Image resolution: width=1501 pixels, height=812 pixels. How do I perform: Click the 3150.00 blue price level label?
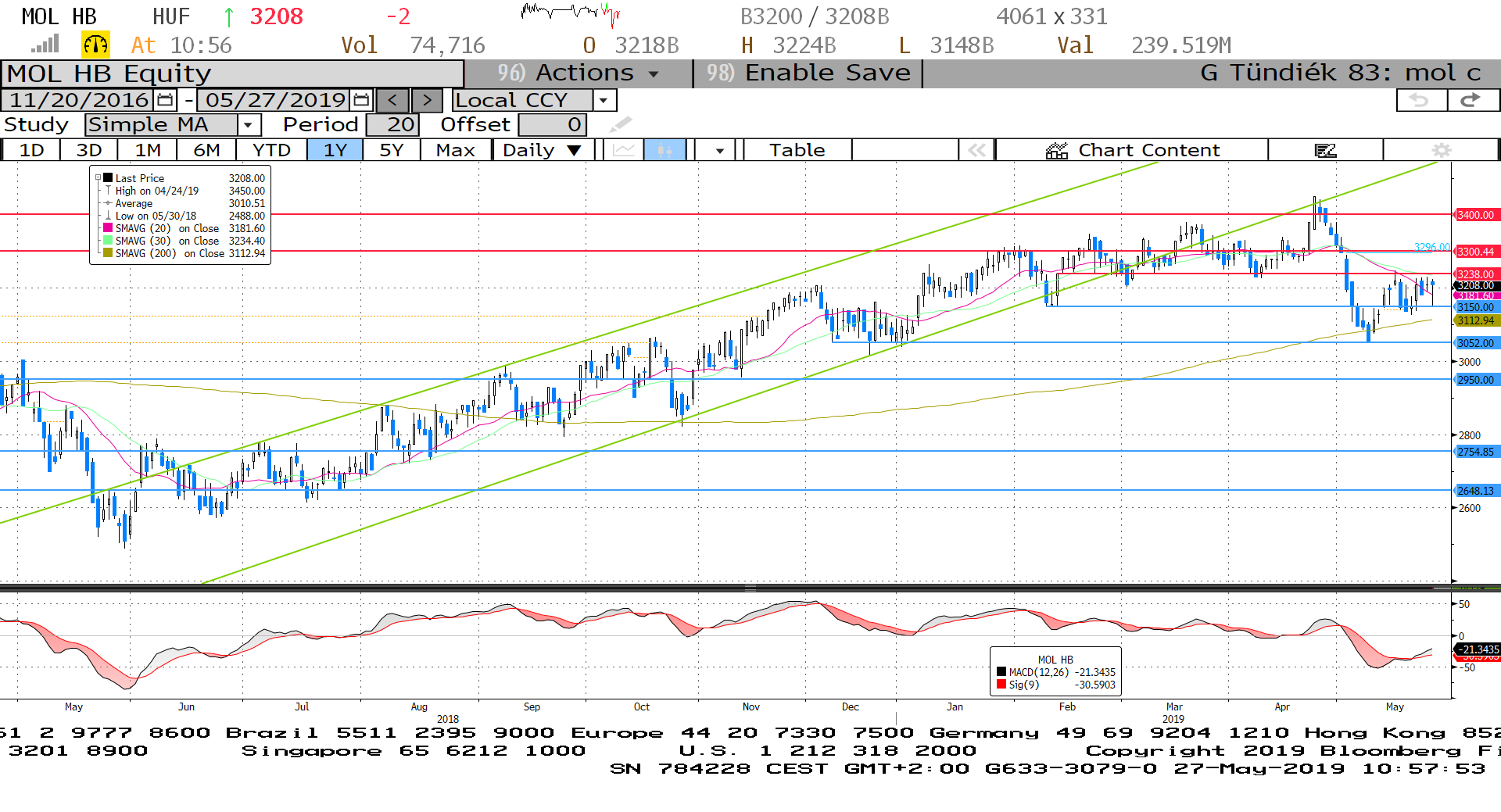pos(1476,307)
